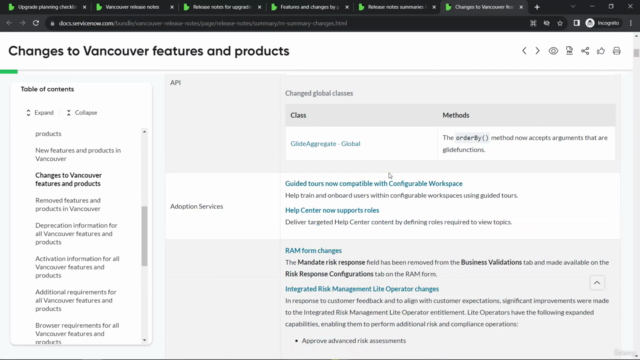Open Chrome three-dot menu
The width and height of the screenshot is (640, 360).
tap(631, 23)
